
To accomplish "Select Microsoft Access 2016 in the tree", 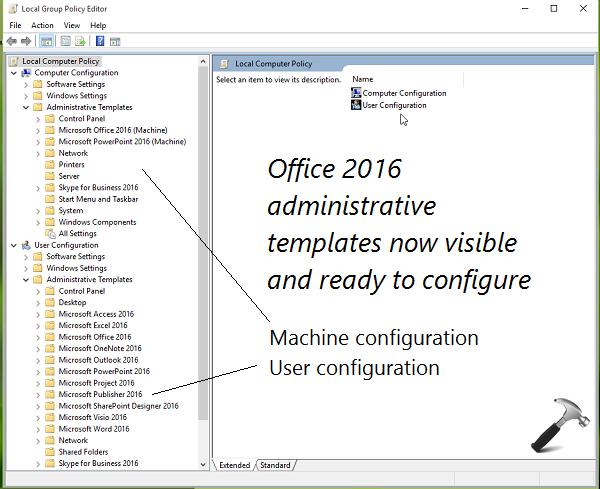I will coord(96,314).
